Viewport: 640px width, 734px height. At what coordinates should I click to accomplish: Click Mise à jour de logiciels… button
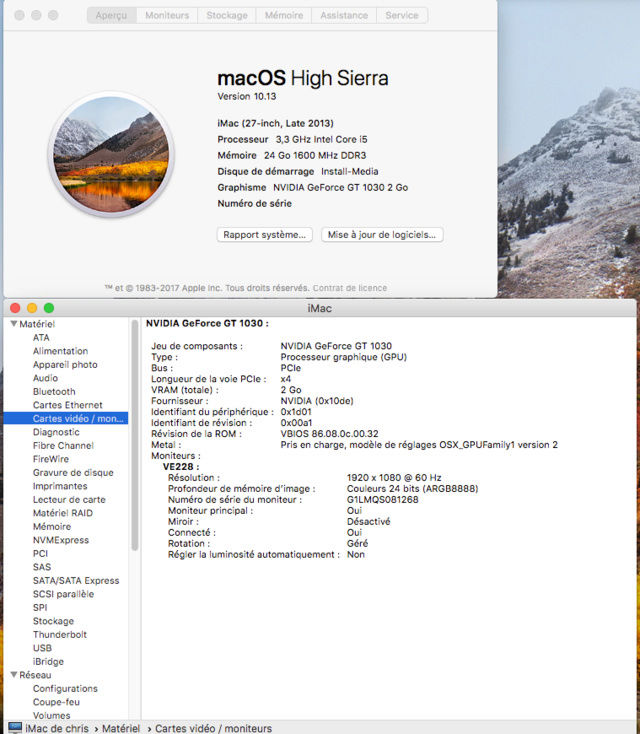[382, 235]
